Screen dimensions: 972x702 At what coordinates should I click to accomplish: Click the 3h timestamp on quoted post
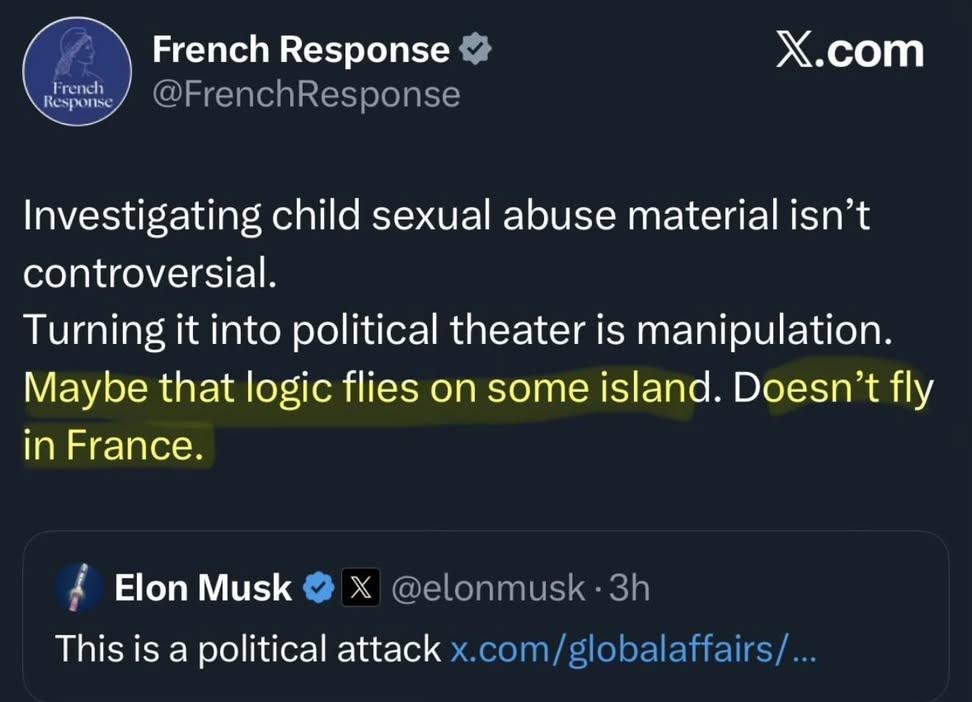coord(629,588)
